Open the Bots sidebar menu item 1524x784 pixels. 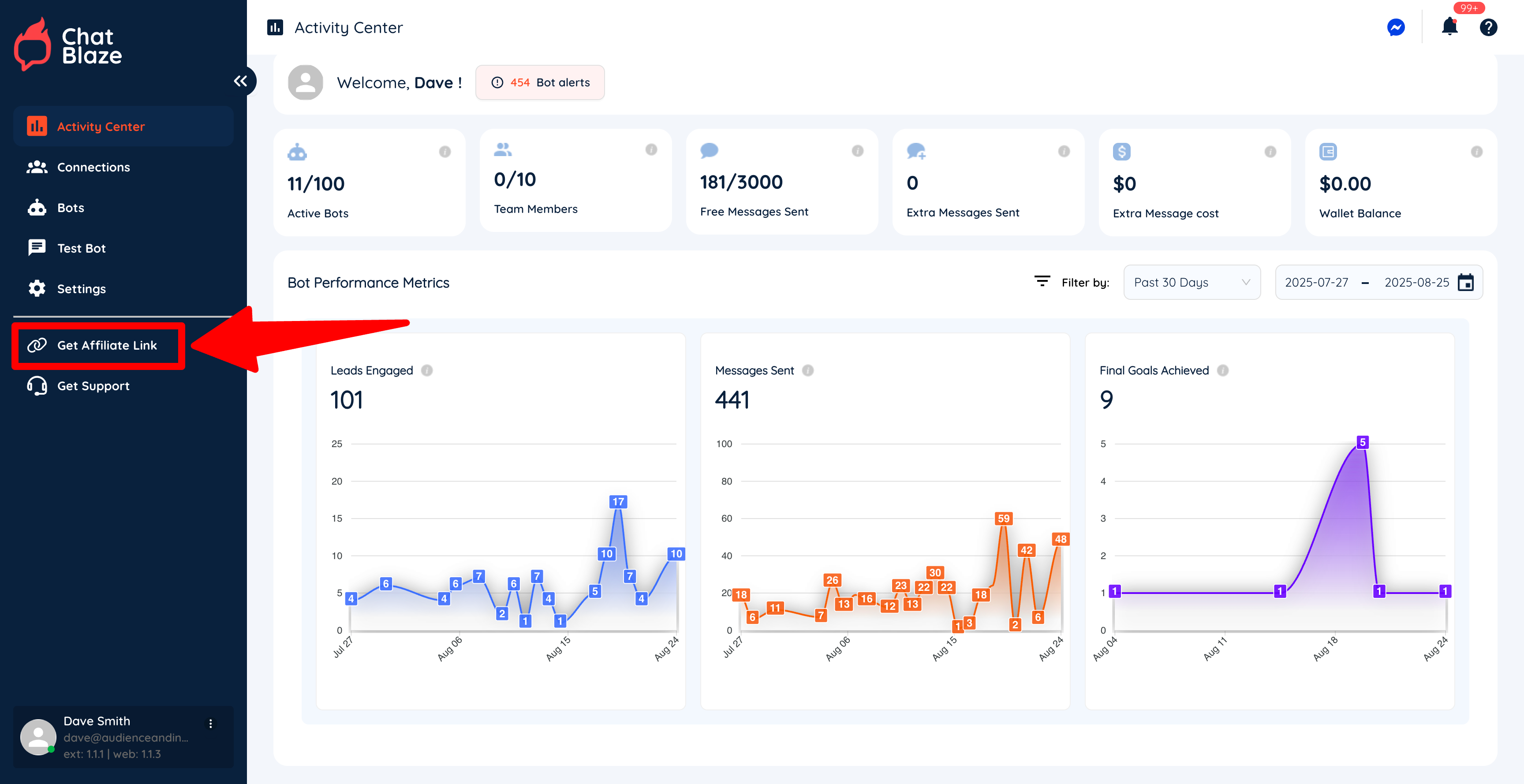71,208
